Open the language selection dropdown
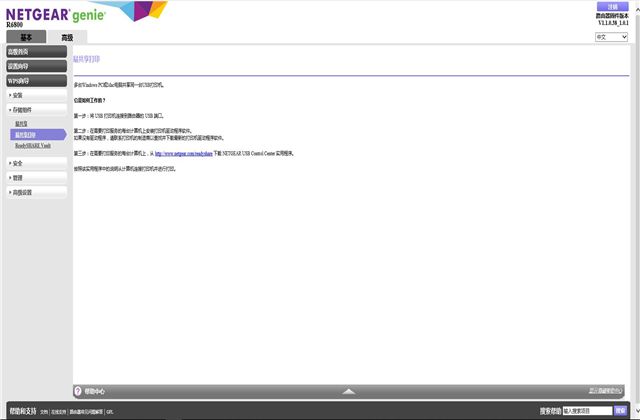 [611, 37]
